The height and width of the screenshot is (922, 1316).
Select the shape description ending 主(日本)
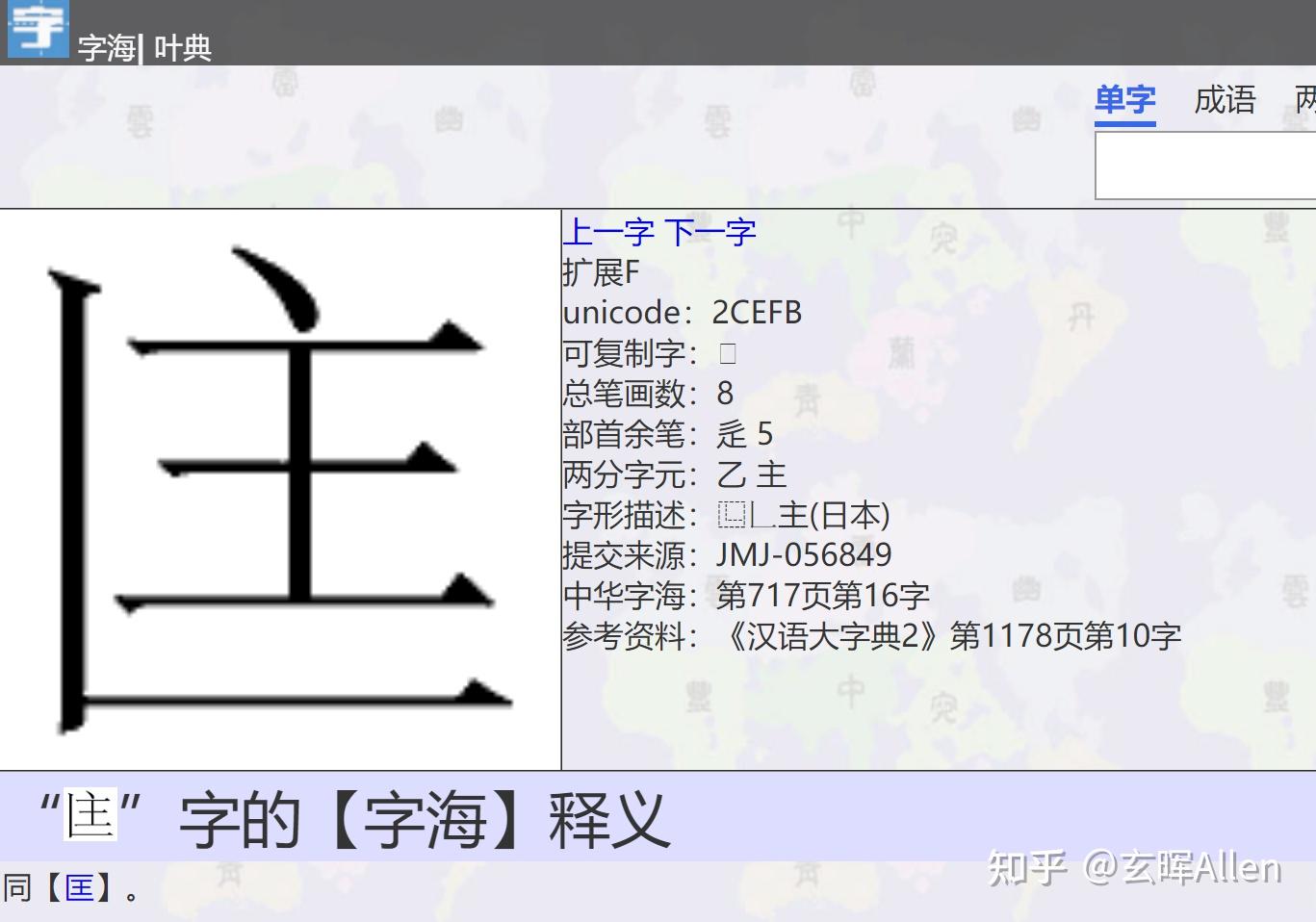[804, 515]
